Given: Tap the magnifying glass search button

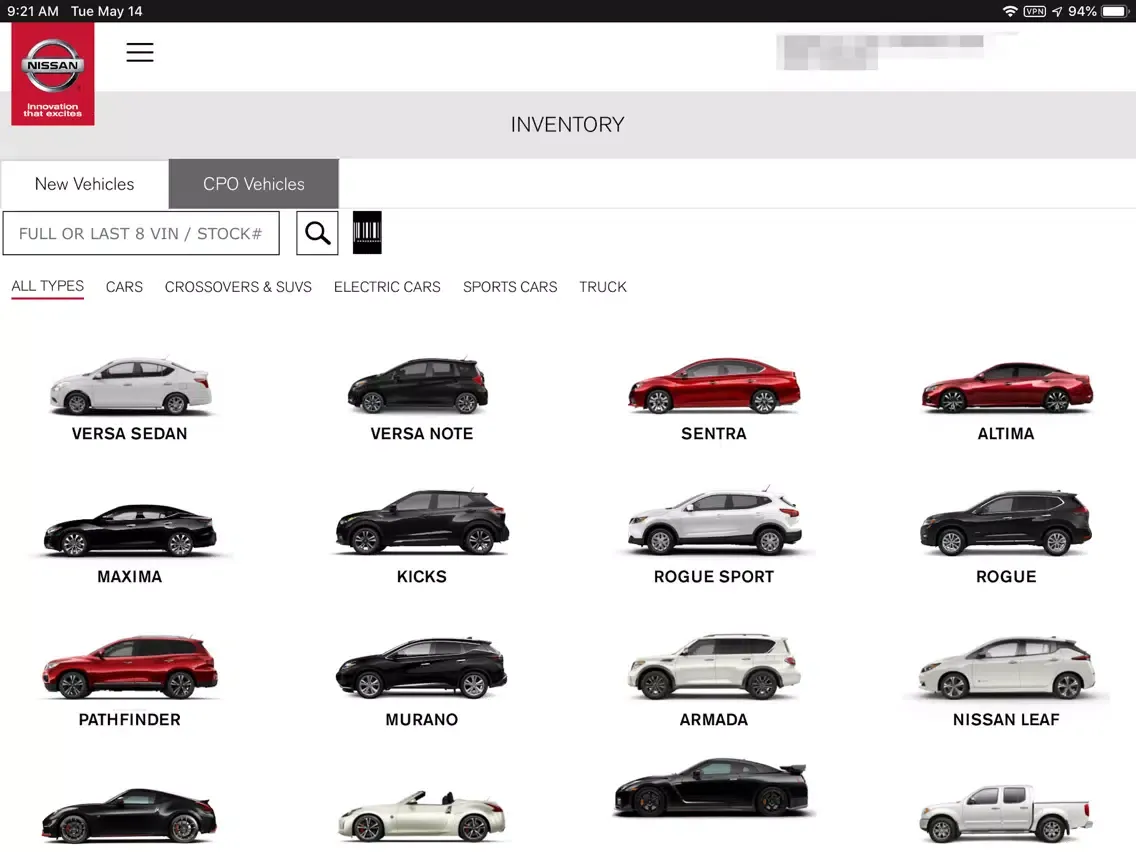Looking at the screenshot, I should [x=317, y=233].
